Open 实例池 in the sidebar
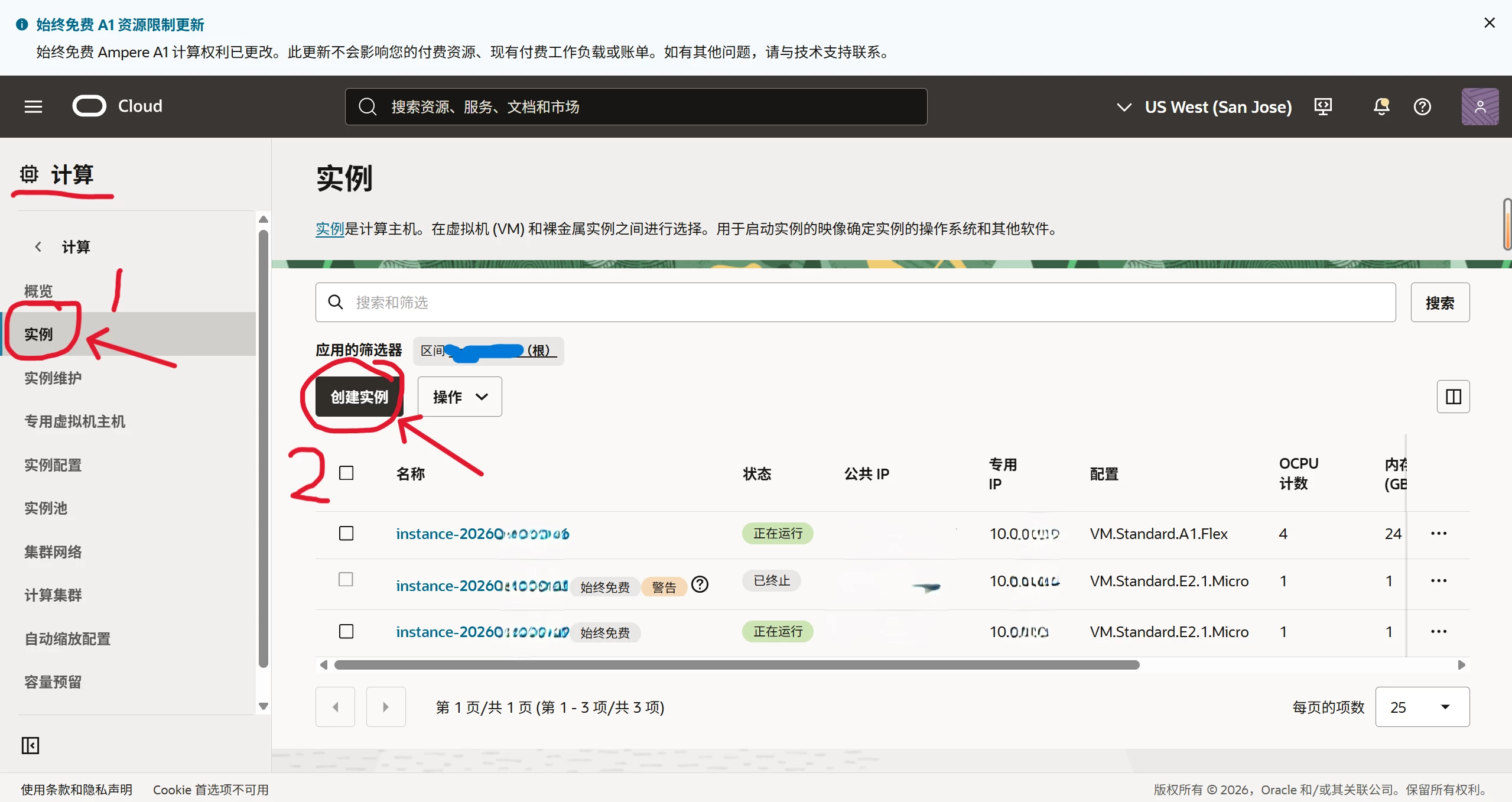Viewport: 1512px width, 802px height. (45, 508)
